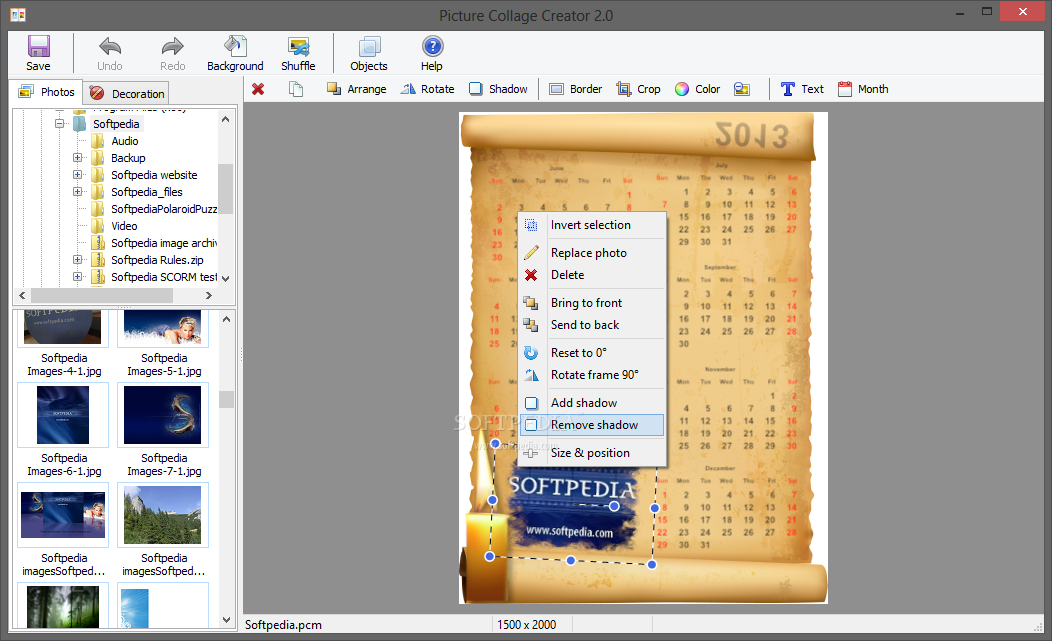
Task: Open the Arrange tool
Action: (356, 89)
